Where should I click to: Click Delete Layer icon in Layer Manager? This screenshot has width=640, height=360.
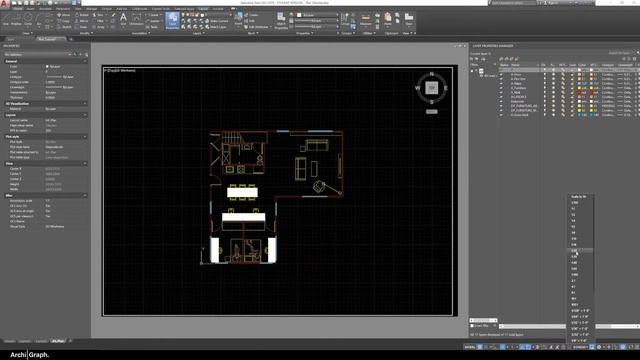512,59
